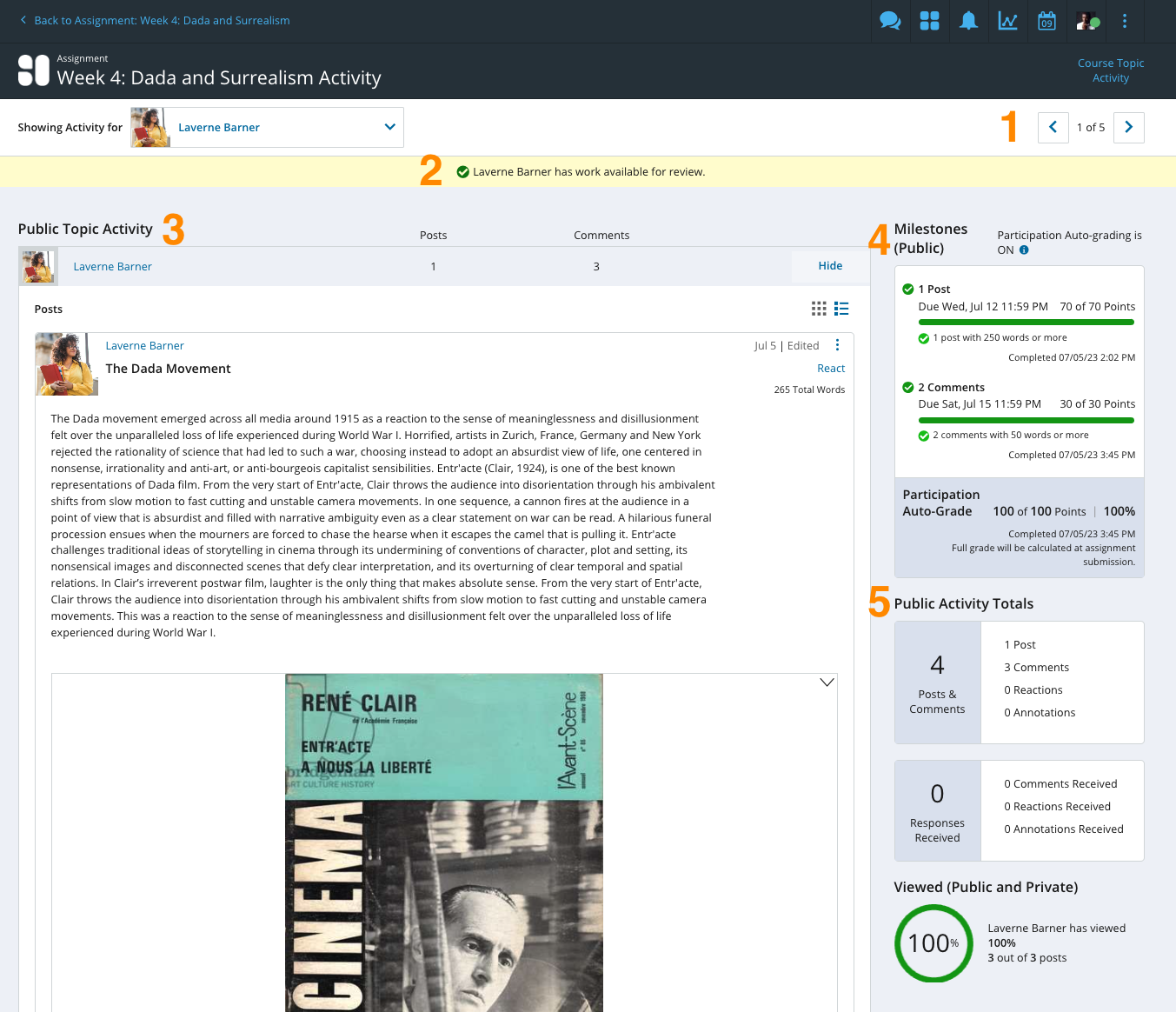The image size is (1176, 1012).
Task: React to The Dada Movement post
Action: coord(830,368)
